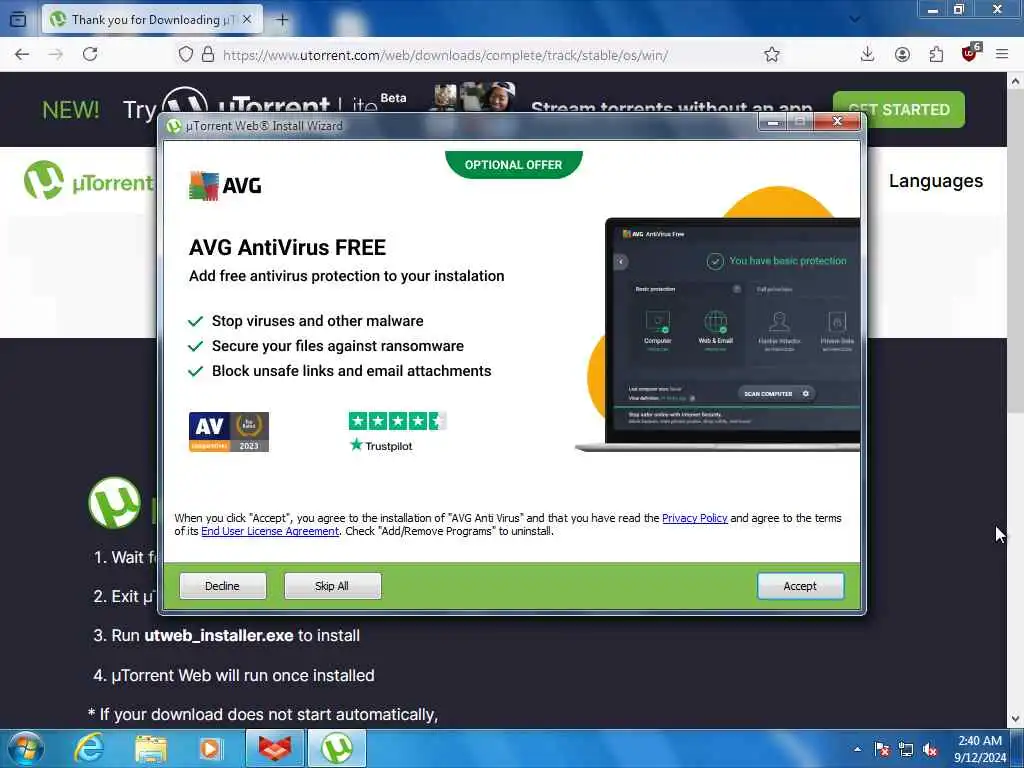Open the End User License Agreement link
The width and height of the screenshot is (1024, 768).
(x=270, y=531)
